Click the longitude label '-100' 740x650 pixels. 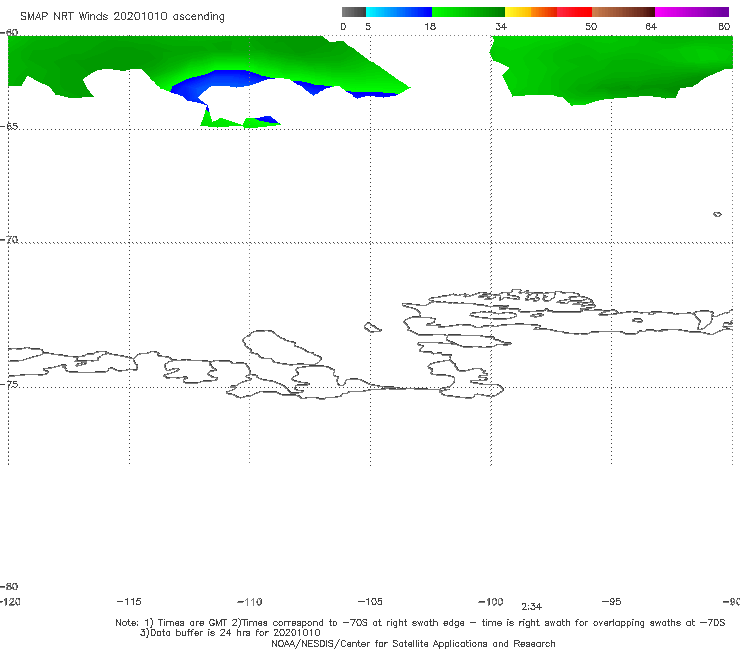(491, 601)
